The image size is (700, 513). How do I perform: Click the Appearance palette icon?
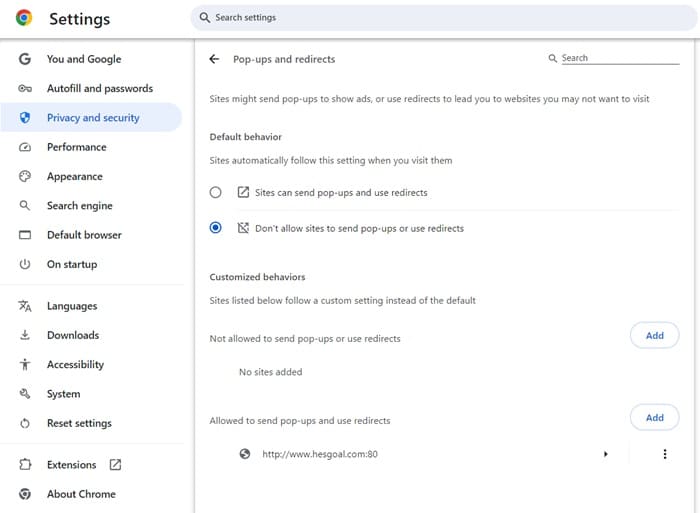(x=25, y=176)
